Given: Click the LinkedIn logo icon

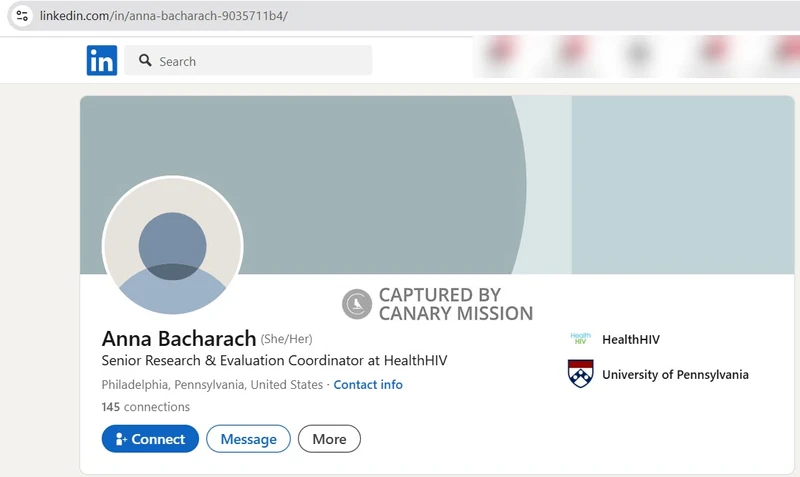Looking at the screenshot, I should coord(102,60).
